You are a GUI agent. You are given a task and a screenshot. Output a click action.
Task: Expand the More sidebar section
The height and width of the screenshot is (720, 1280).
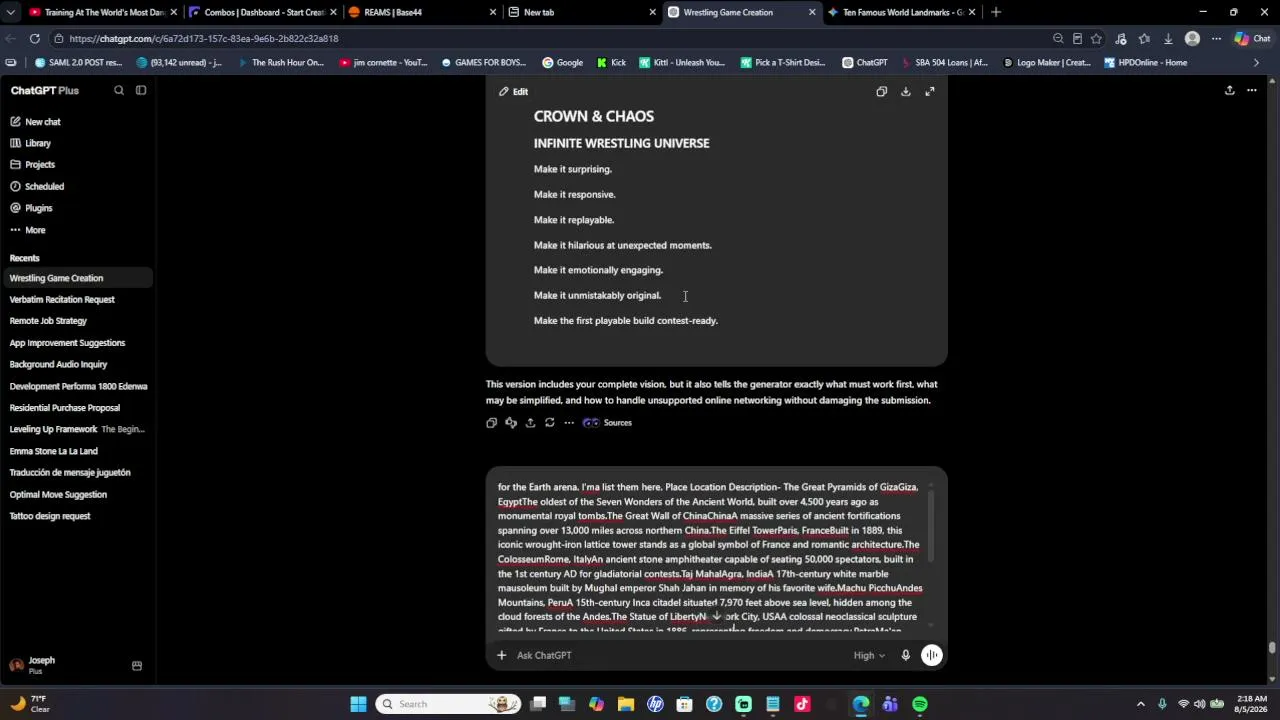(x=35, y=230)
